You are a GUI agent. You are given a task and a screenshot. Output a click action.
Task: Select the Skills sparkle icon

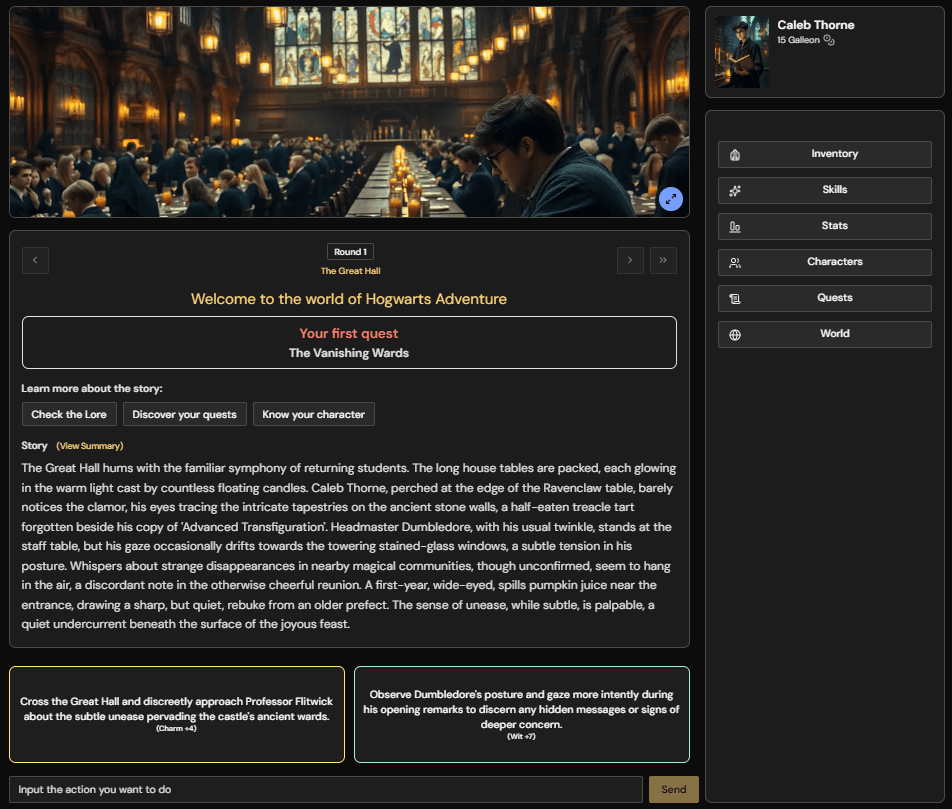735,190
